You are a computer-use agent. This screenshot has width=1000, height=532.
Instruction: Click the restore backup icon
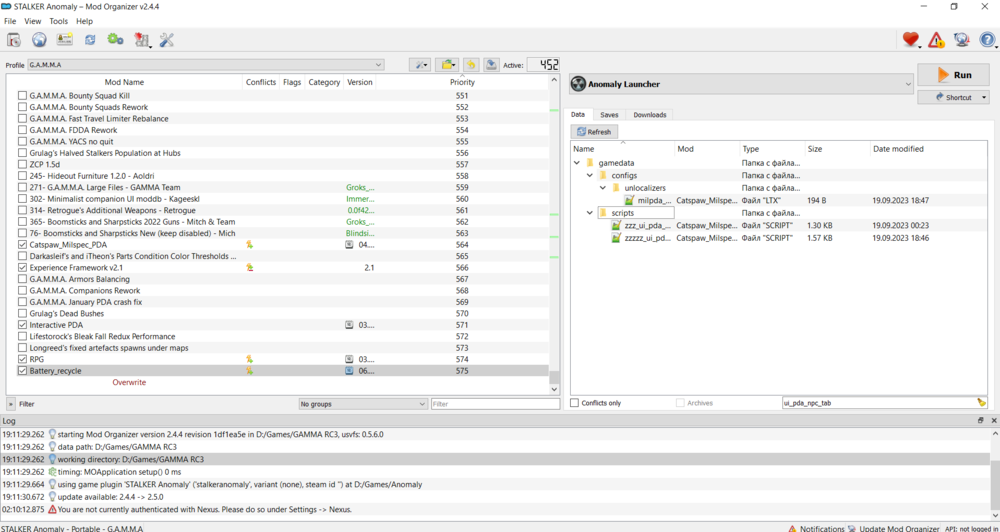click(x=470, y=65)
